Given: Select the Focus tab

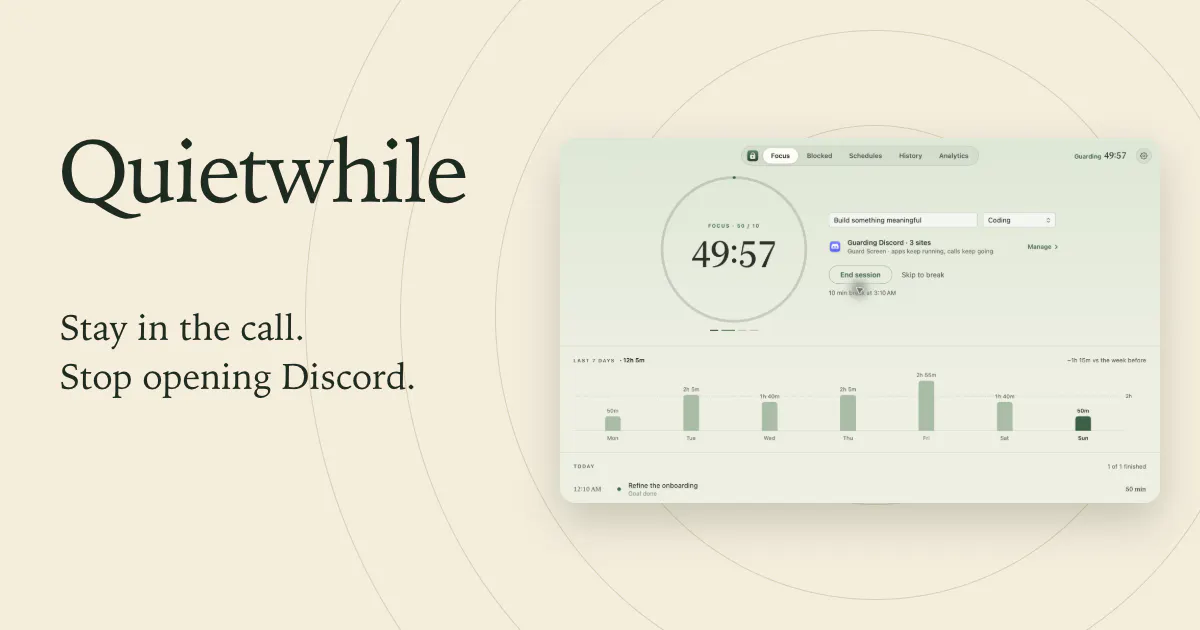Looking at the screenshot, I should 780,156.
